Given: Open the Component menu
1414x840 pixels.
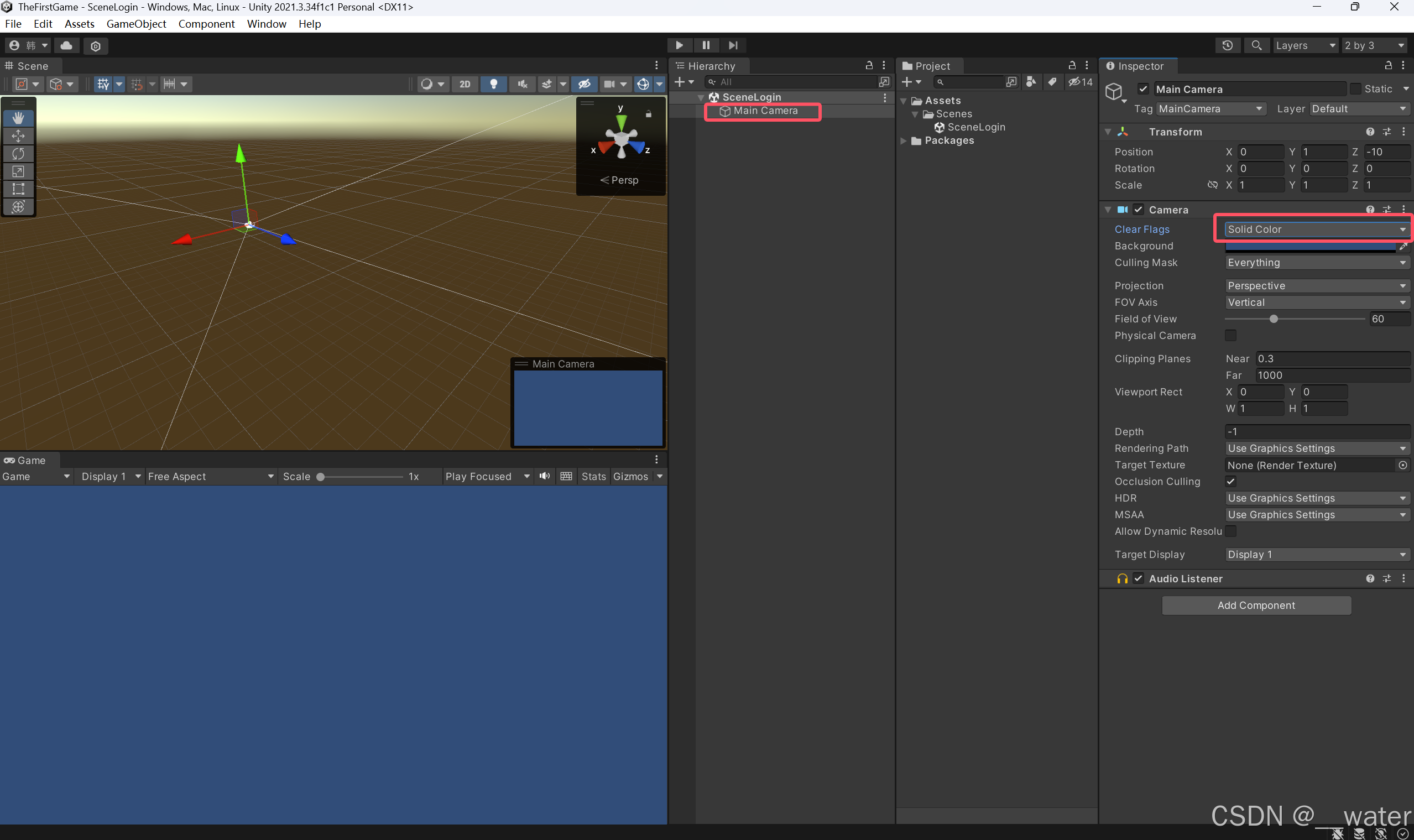Looking at the screenshot, I should coord(206,24).
